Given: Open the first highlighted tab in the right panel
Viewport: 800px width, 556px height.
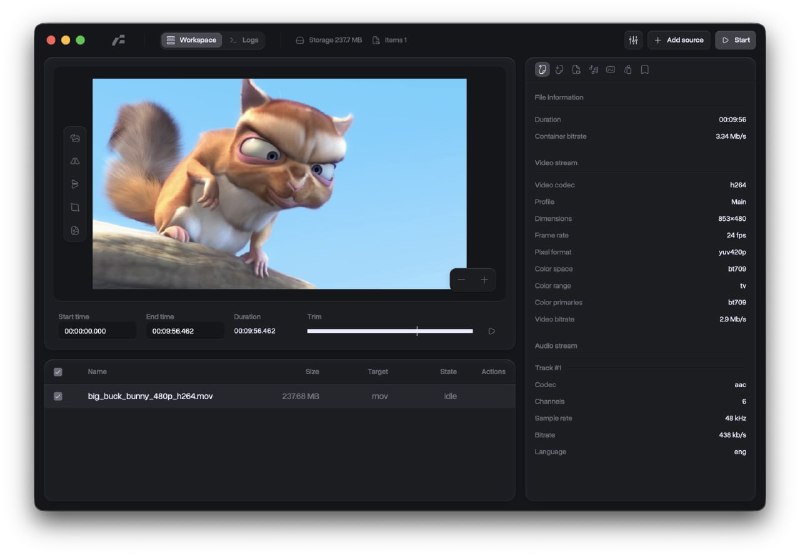Looking at the screenshot, I should [x=542, y=69].
